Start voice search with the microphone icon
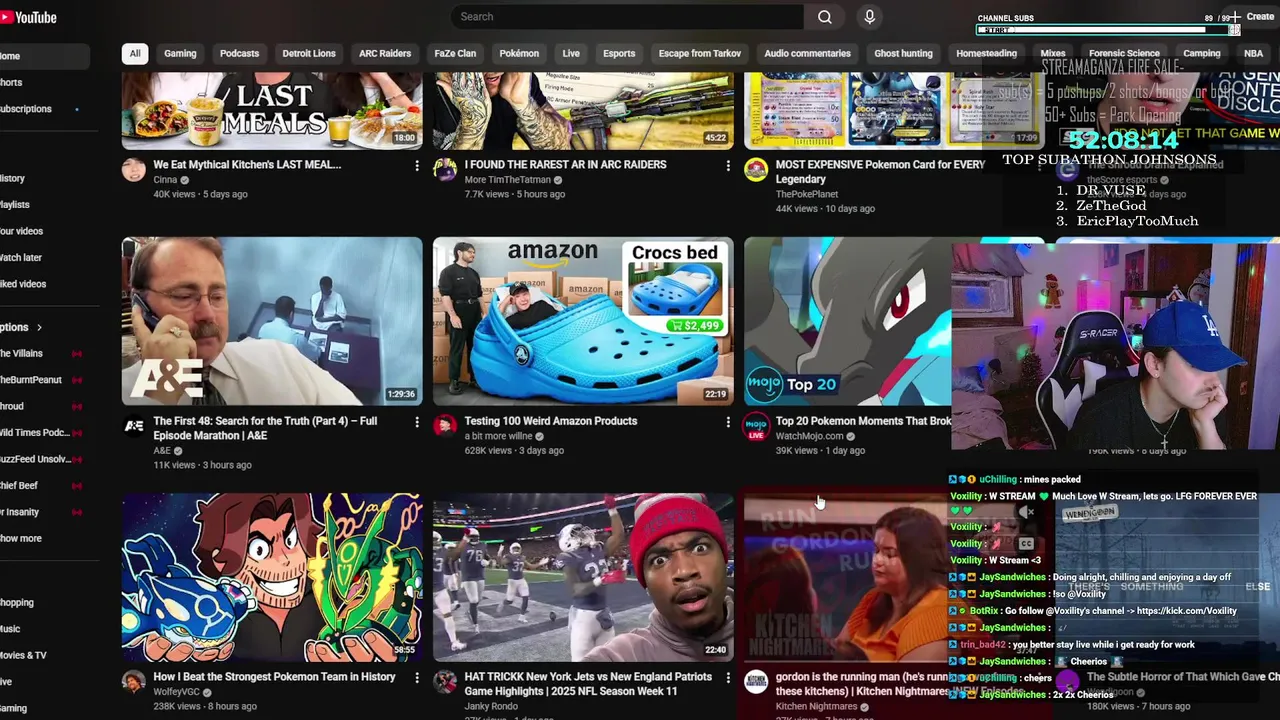 tap(869, 17)
